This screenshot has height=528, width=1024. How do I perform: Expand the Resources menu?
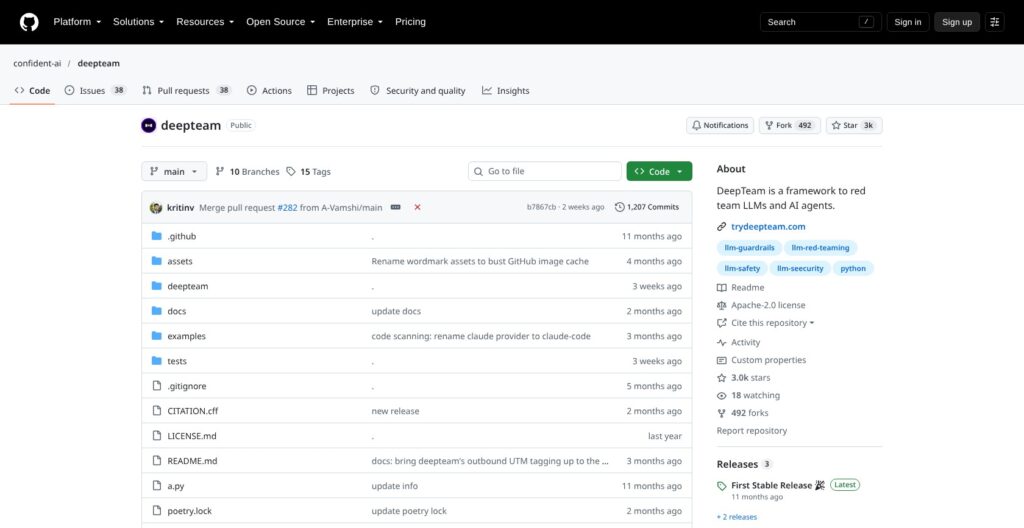pos(205,22)
